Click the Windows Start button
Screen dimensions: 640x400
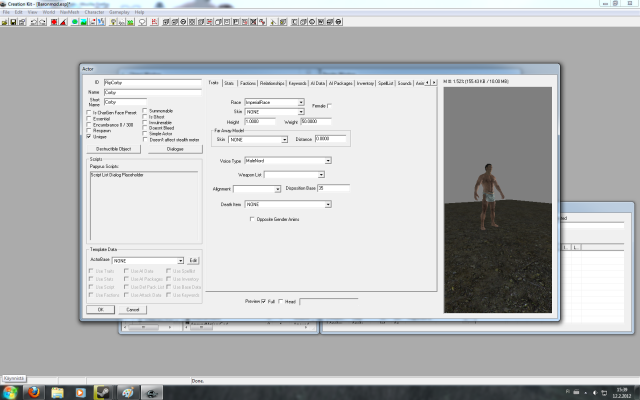(x=8, y=392)
